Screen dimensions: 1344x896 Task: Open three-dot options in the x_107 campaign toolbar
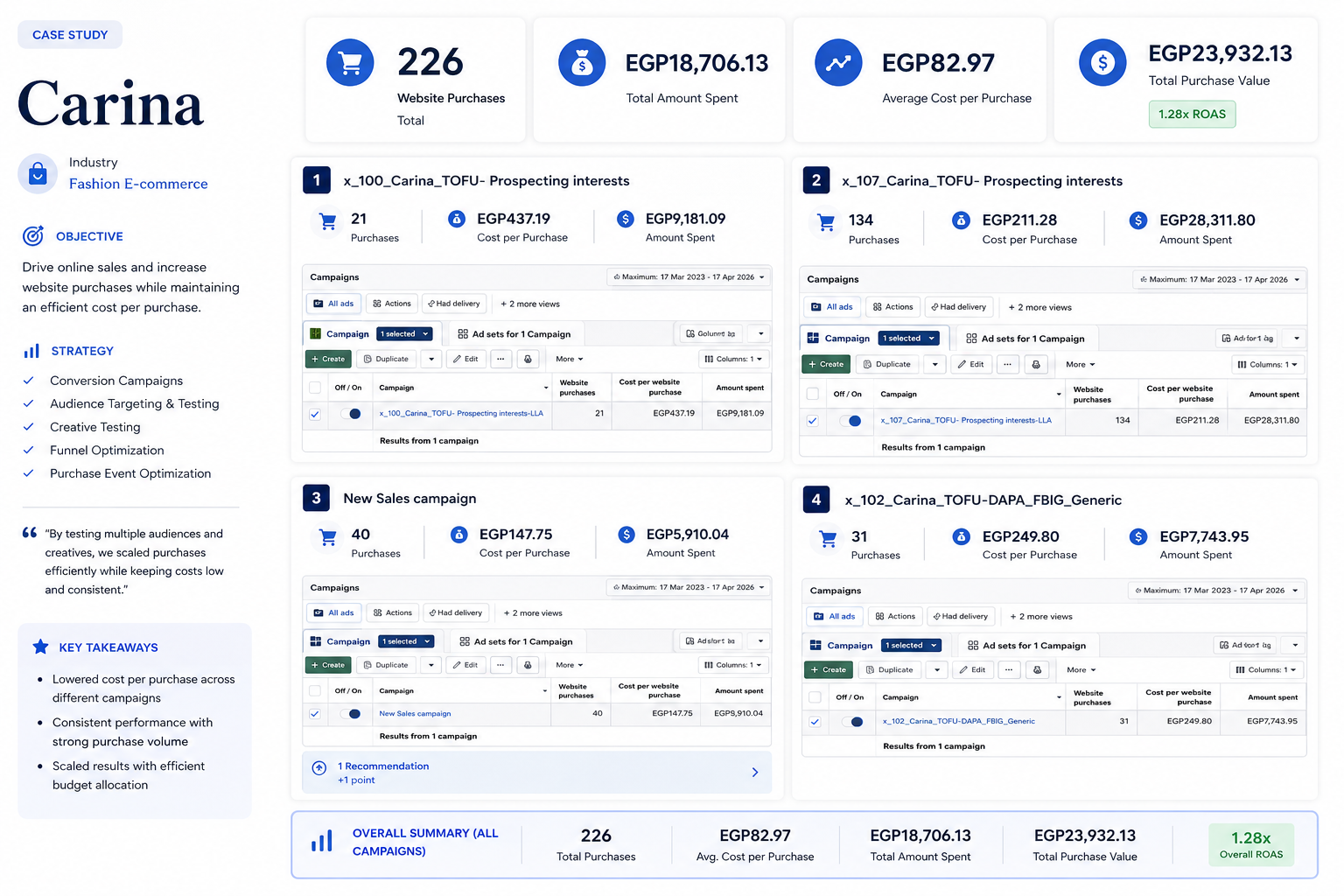(1007, 364)
